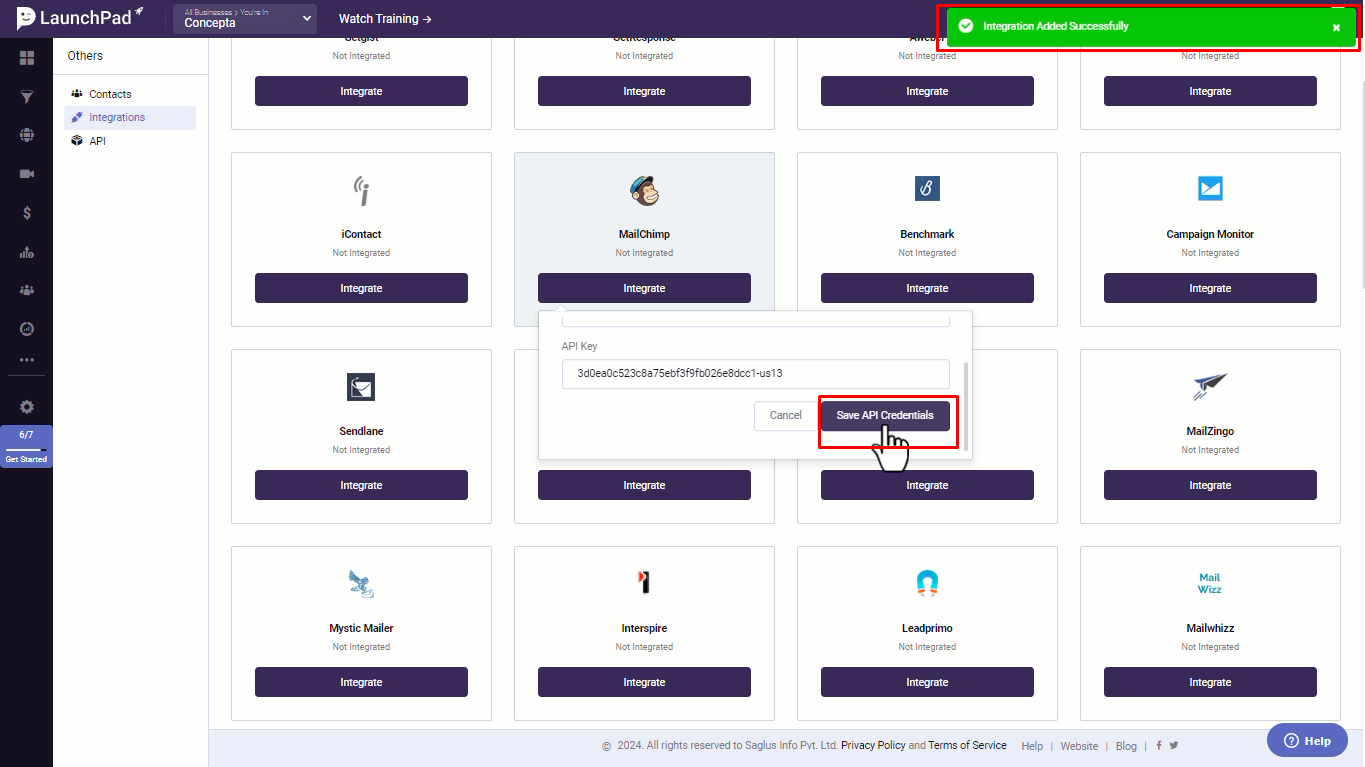Open the 6/7 Get Started progress widget

(x=26, y=446)
